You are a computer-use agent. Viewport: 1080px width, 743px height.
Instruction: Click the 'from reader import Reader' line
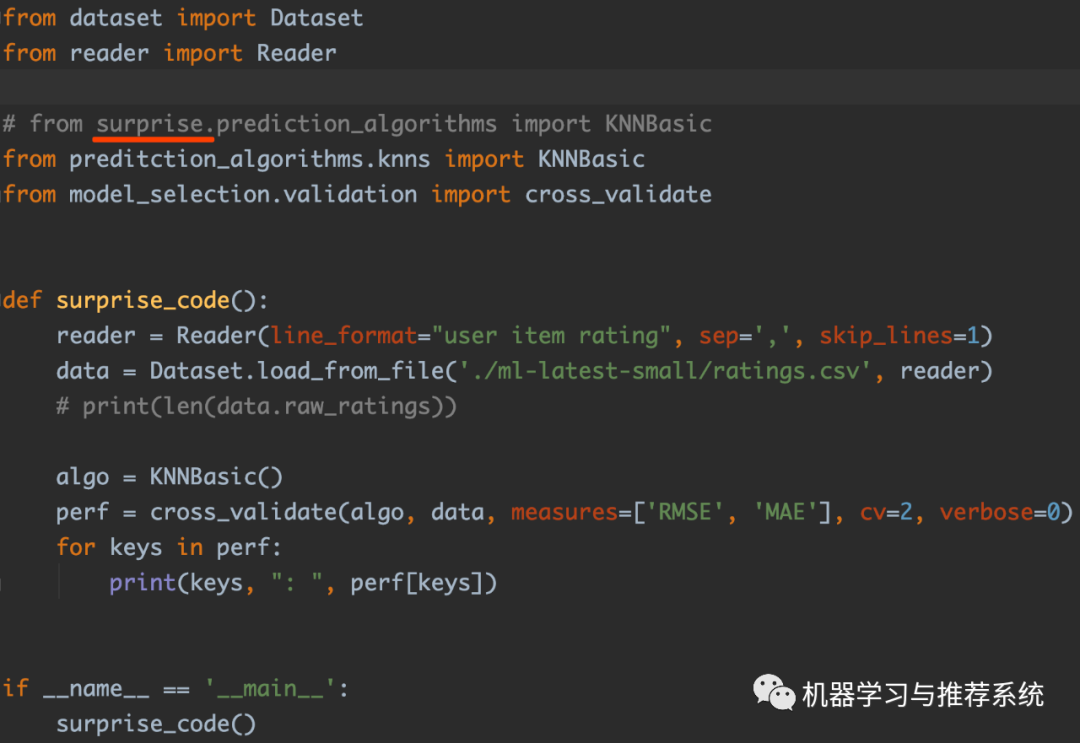click(x=169, y=53)
